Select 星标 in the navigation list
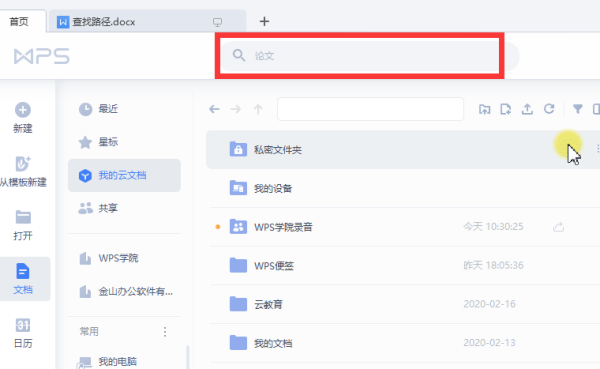This screenshot has height=369, width=600. [124, 142]
